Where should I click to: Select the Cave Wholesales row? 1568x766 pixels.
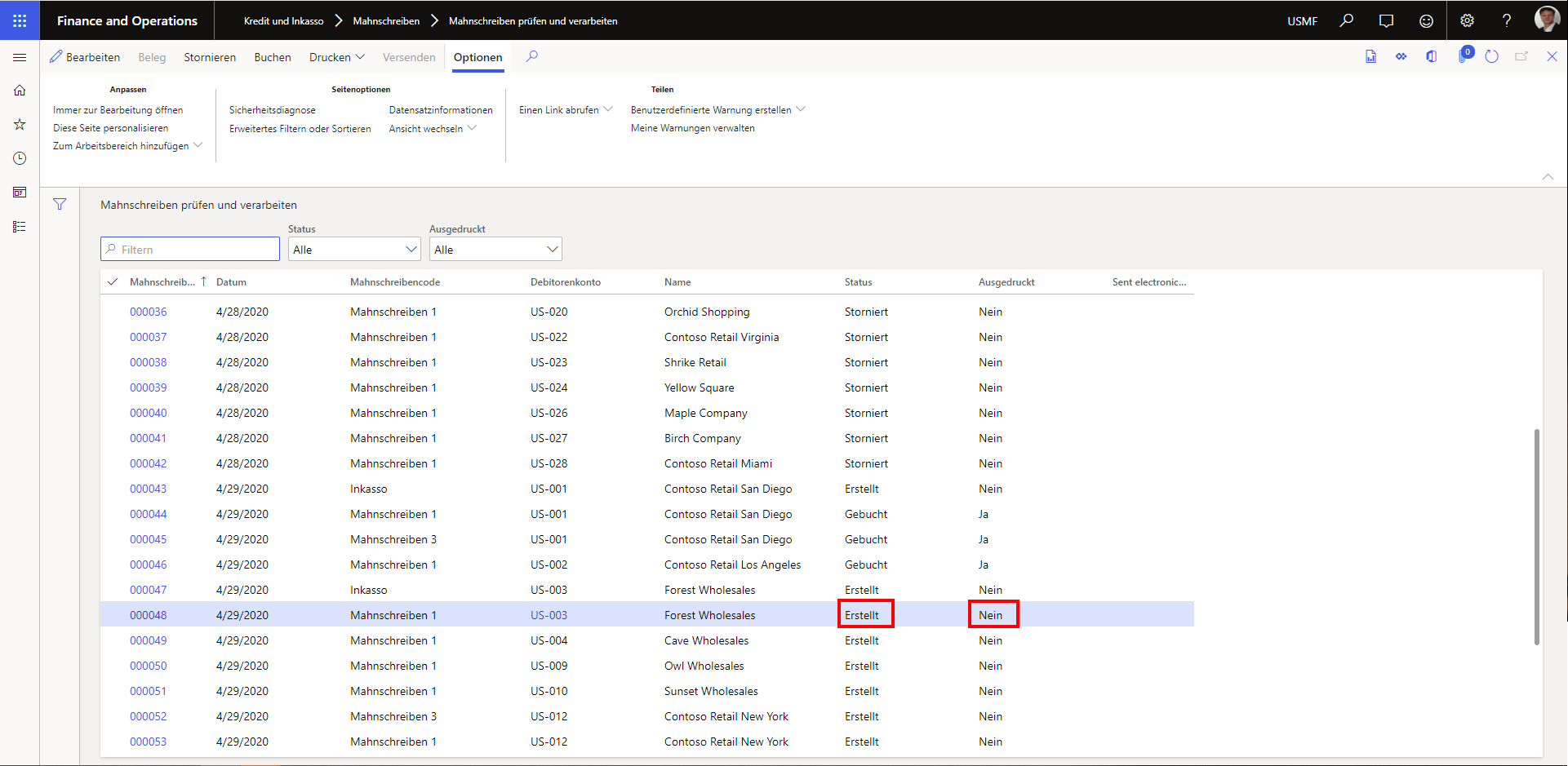646,640
